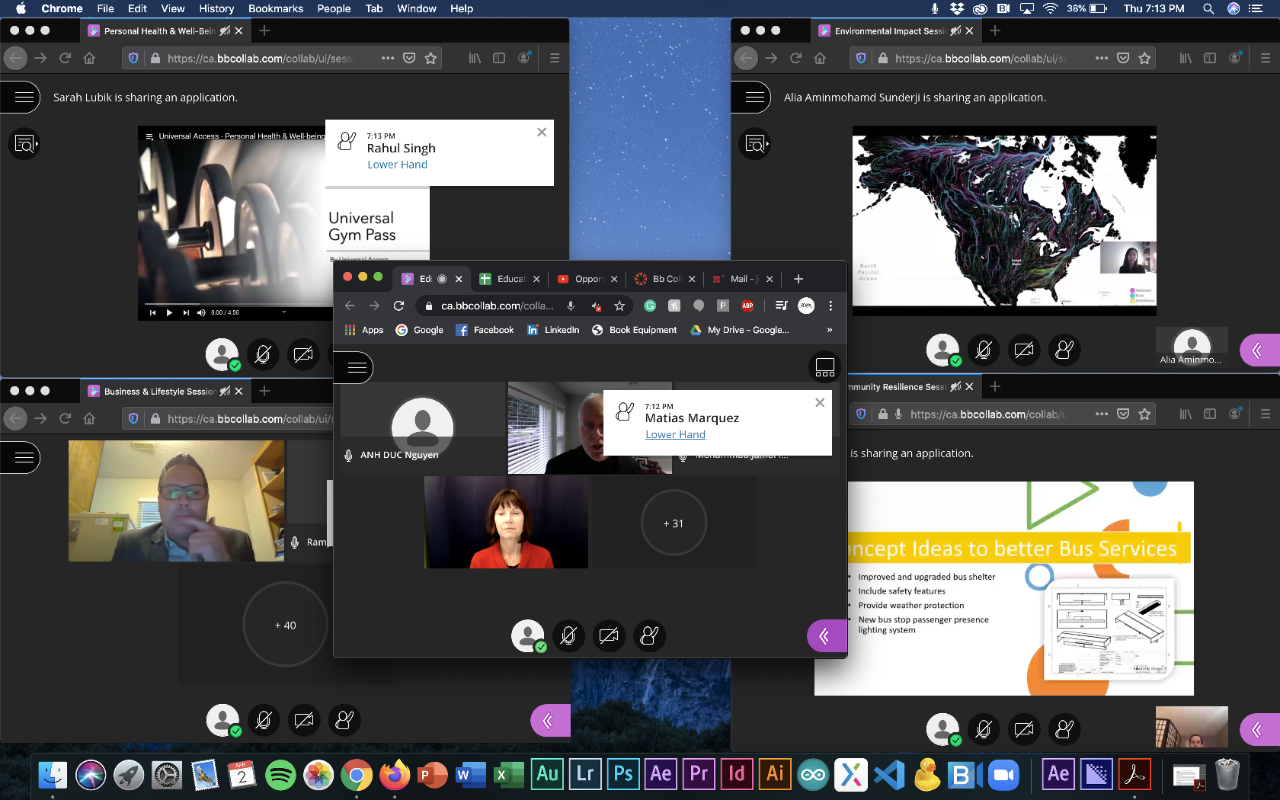Save to Pocket in Personal Health window

409,59
